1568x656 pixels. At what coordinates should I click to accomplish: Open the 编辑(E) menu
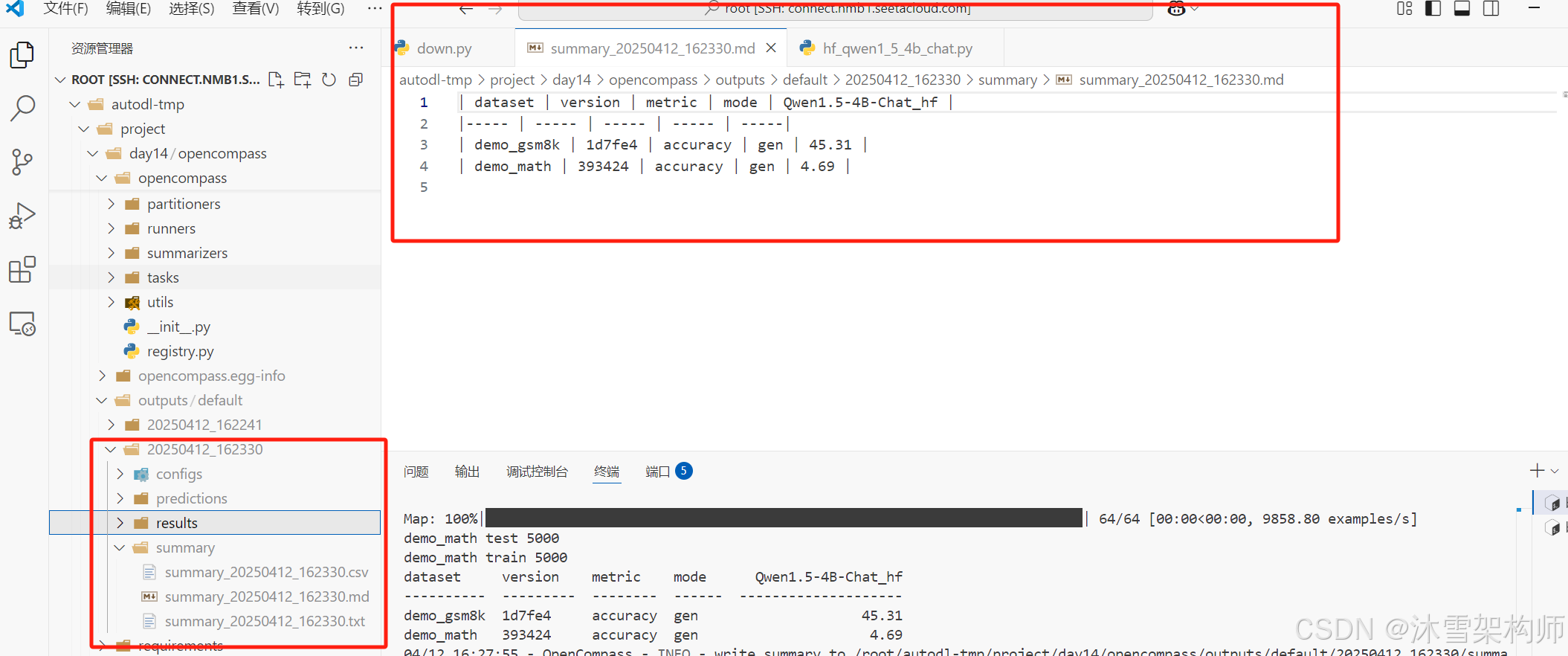[x=129, y=9]
